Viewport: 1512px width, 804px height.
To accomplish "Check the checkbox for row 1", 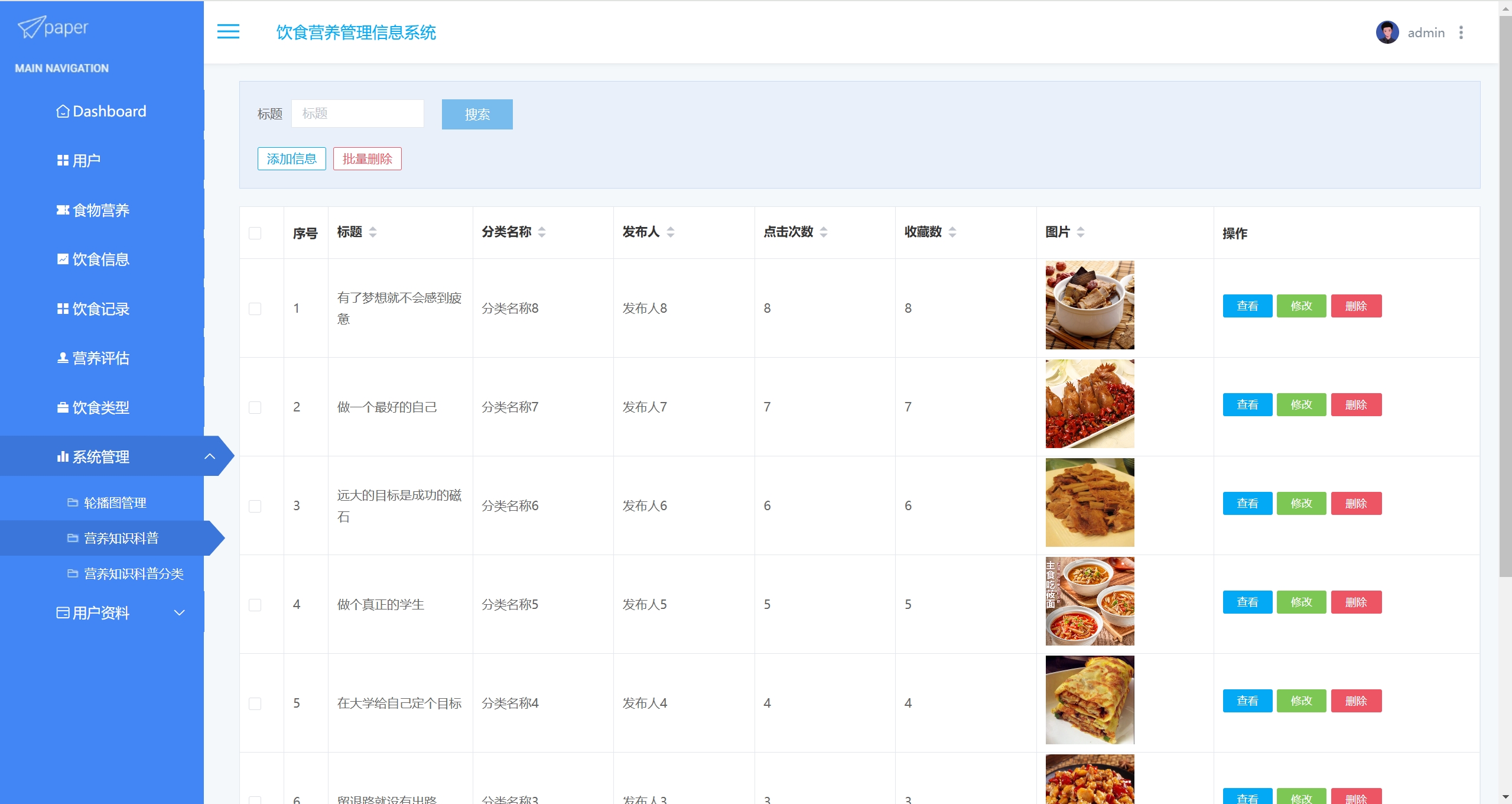I will click(255, 309).
